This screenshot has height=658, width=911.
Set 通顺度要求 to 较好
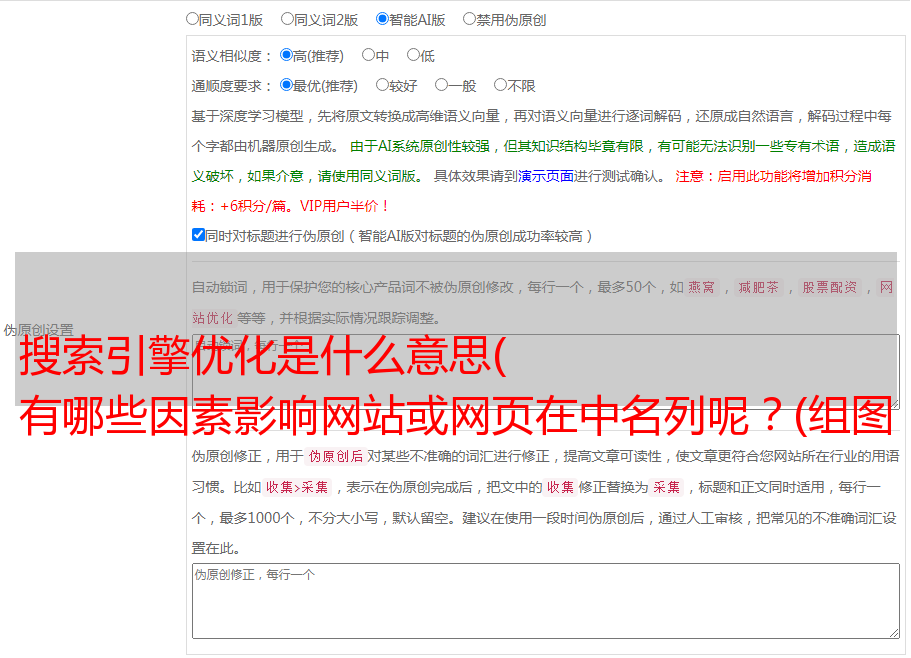coord(382,85)
